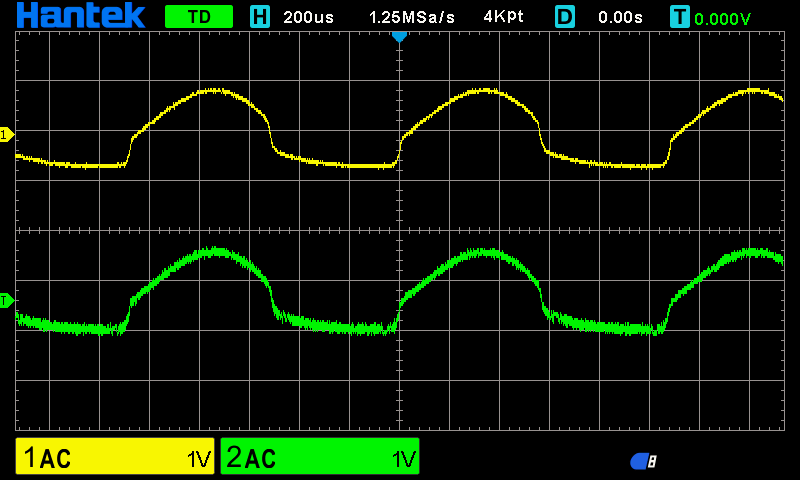
Task: Click the blue USB storage status icon
Action: coord(643,461)
